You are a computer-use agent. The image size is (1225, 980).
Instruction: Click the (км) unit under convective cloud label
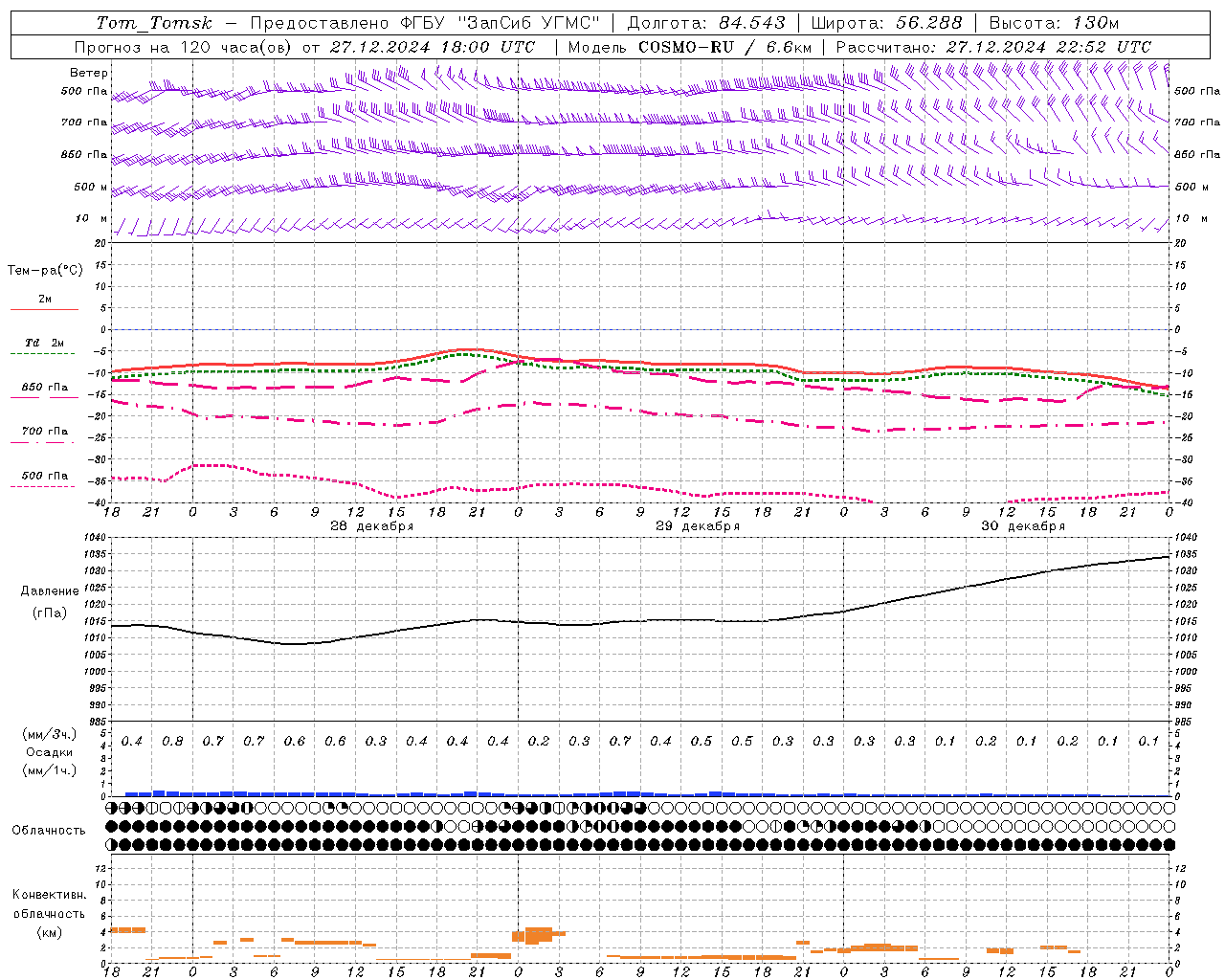click(x=49, y=932)
